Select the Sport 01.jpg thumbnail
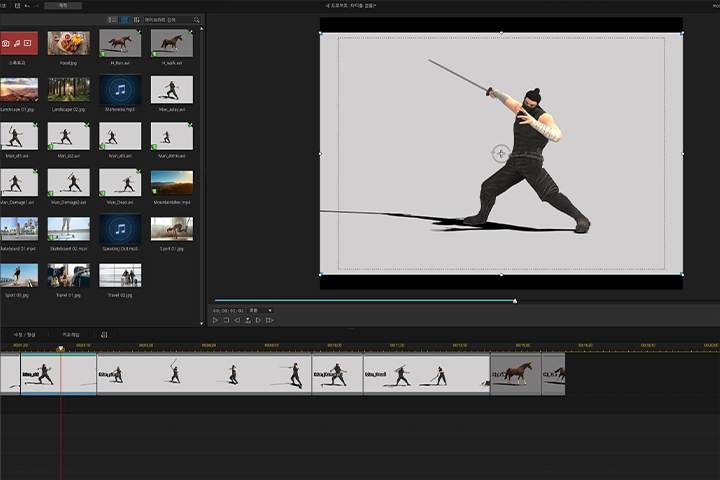The width and height of the screenshot is (720, 480). tap(172, 229)
